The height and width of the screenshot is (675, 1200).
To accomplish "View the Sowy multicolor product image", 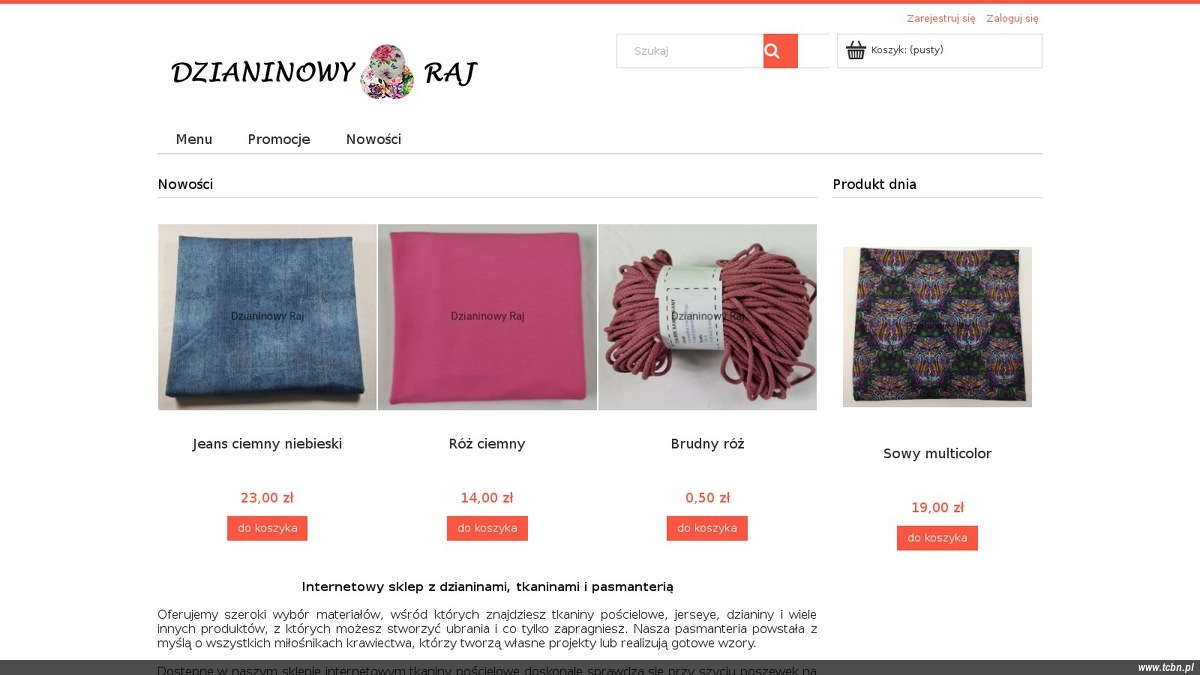I will (937, 327).
